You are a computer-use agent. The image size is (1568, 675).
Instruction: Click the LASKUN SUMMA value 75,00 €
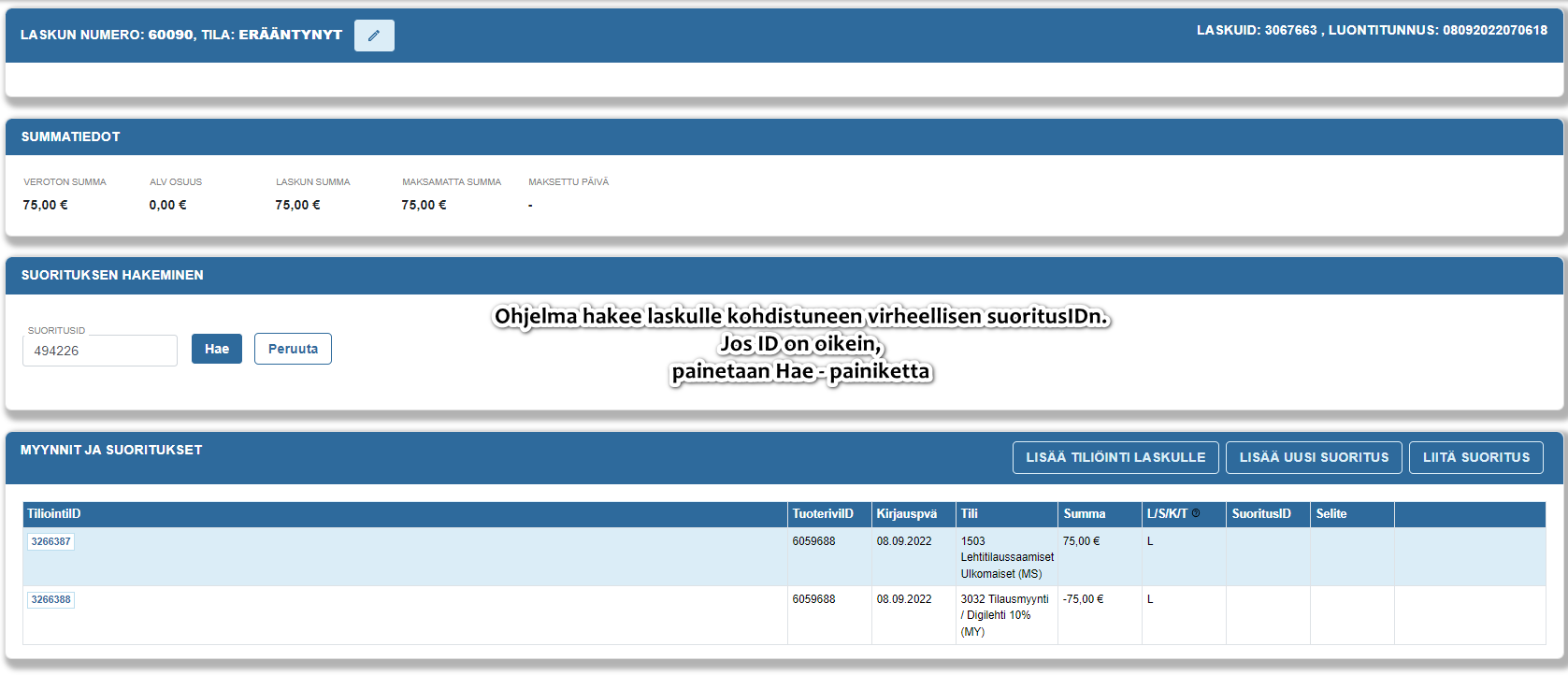click(297, 205)
